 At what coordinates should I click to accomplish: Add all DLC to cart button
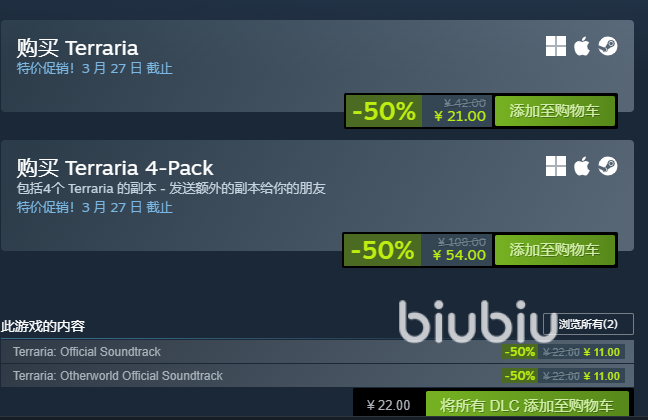(527, 405)
